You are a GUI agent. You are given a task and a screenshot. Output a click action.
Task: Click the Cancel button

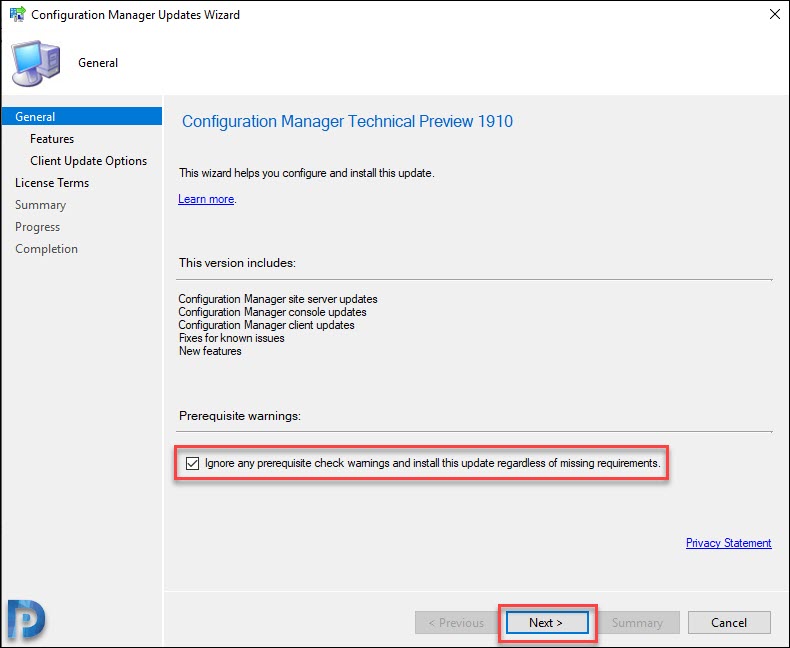(729, 623)
